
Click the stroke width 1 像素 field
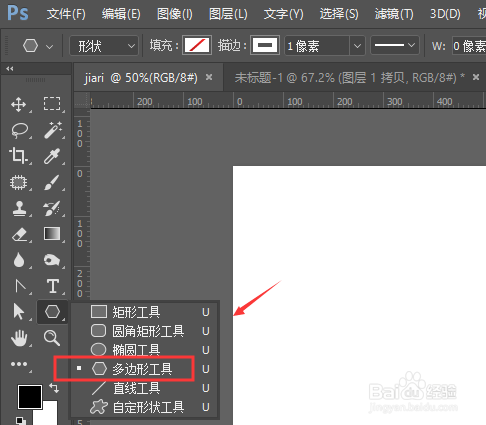point(317,46)
